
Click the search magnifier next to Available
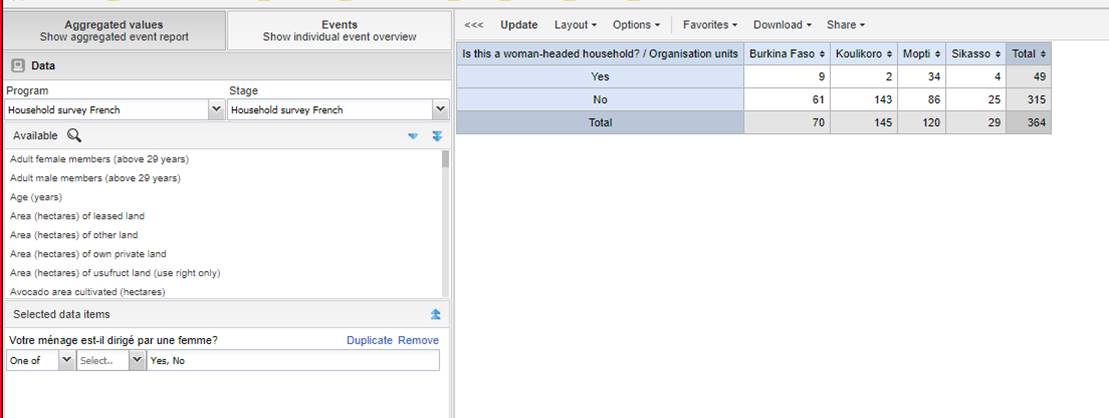(x=73, y=136)
